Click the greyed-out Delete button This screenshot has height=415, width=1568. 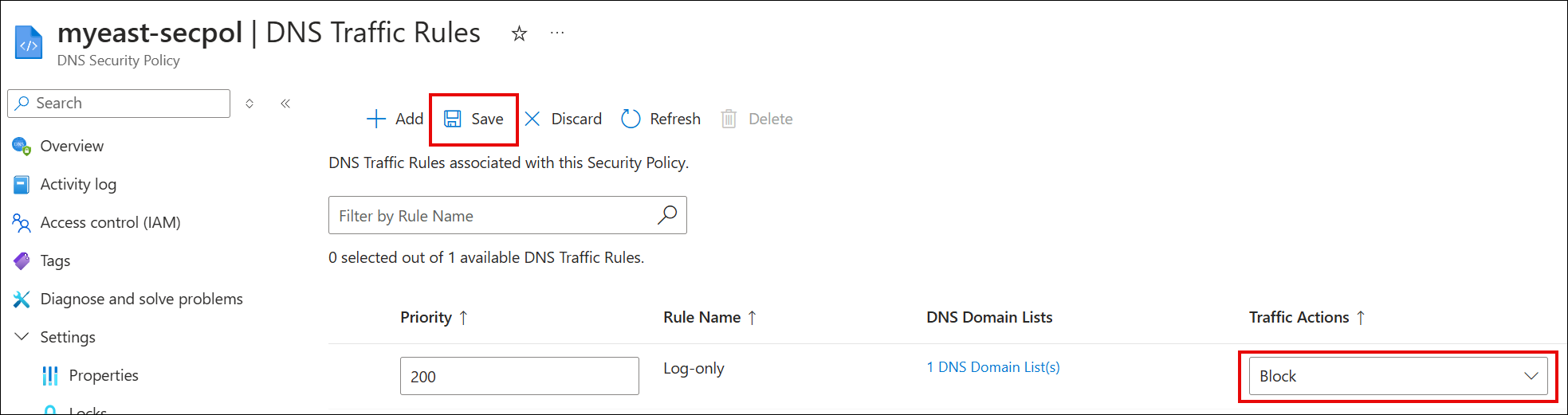(x=756, y=119)
